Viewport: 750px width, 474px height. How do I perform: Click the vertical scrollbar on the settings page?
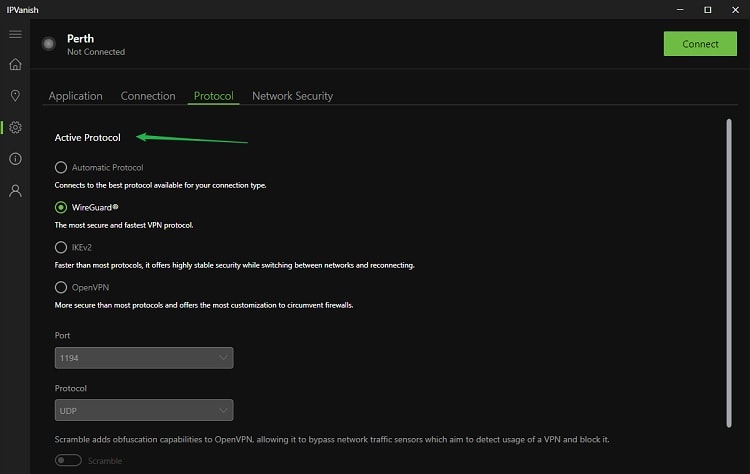pyautogui.click(x=729, y=273)
